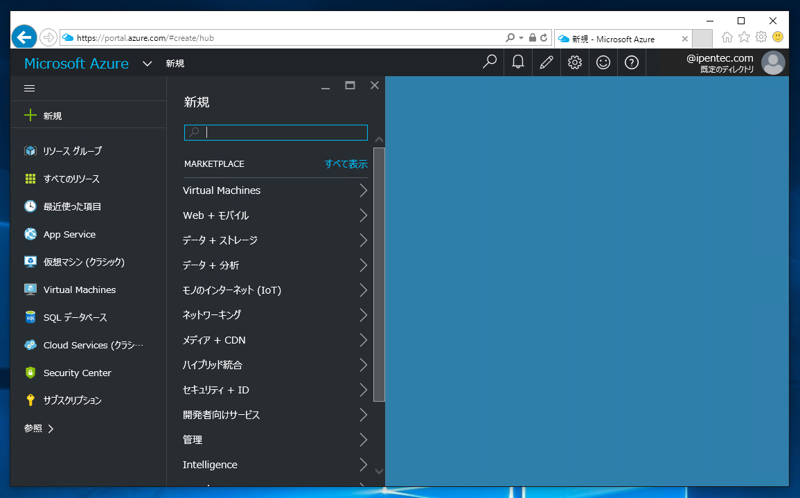This screenshot has width=800, height=498.
Task: Click the green plus 新規 icon
Action: [30, 115]
